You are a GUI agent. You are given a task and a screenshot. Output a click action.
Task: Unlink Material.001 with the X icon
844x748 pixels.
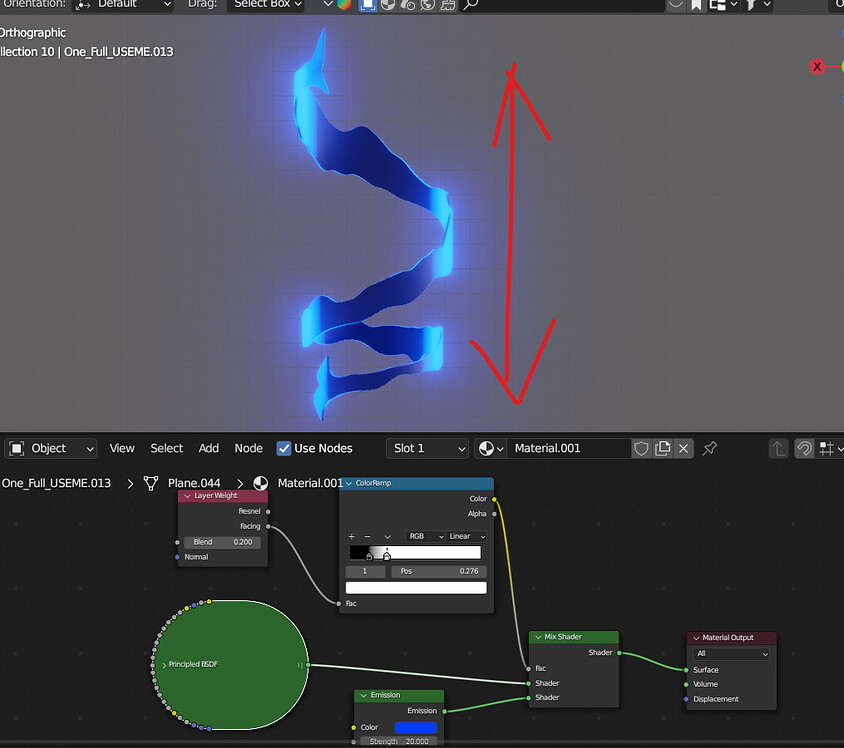(684, 448)
